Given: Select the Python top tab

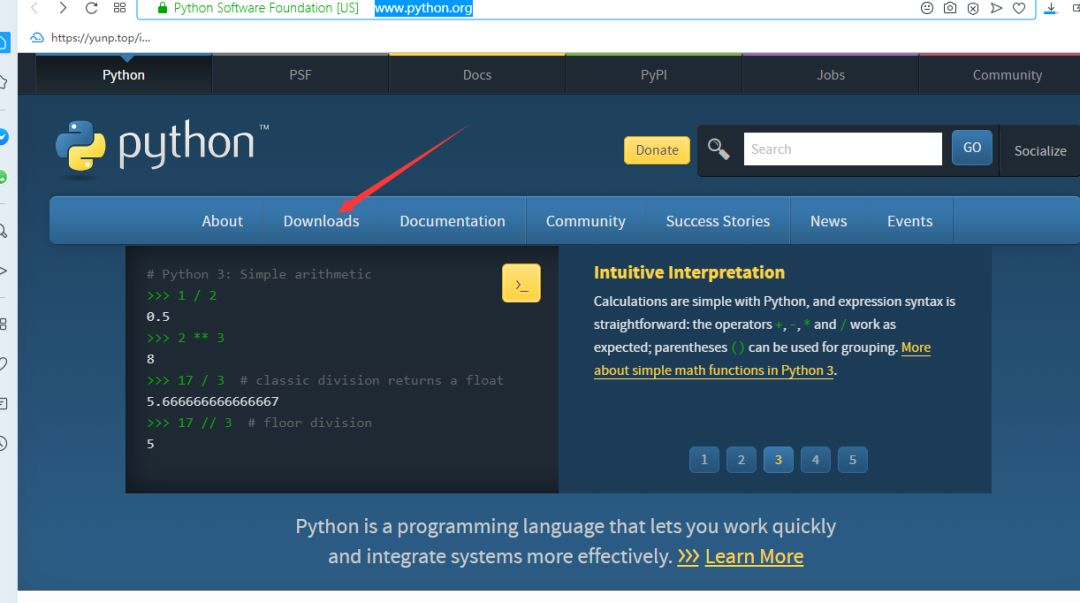Looking at the screenshot, I should point(123,74).
